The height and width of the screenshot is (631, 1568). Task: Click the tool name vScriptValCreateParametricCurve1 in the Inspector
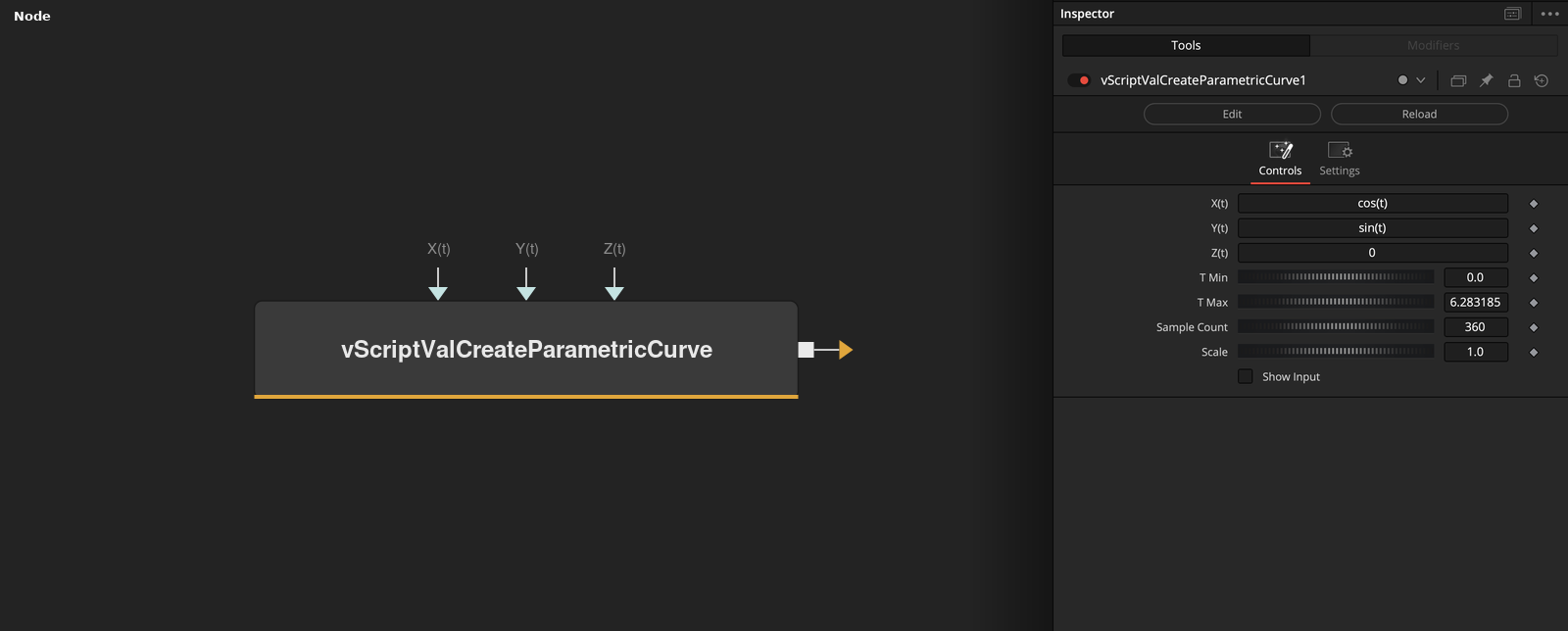tap(1203, 80)
